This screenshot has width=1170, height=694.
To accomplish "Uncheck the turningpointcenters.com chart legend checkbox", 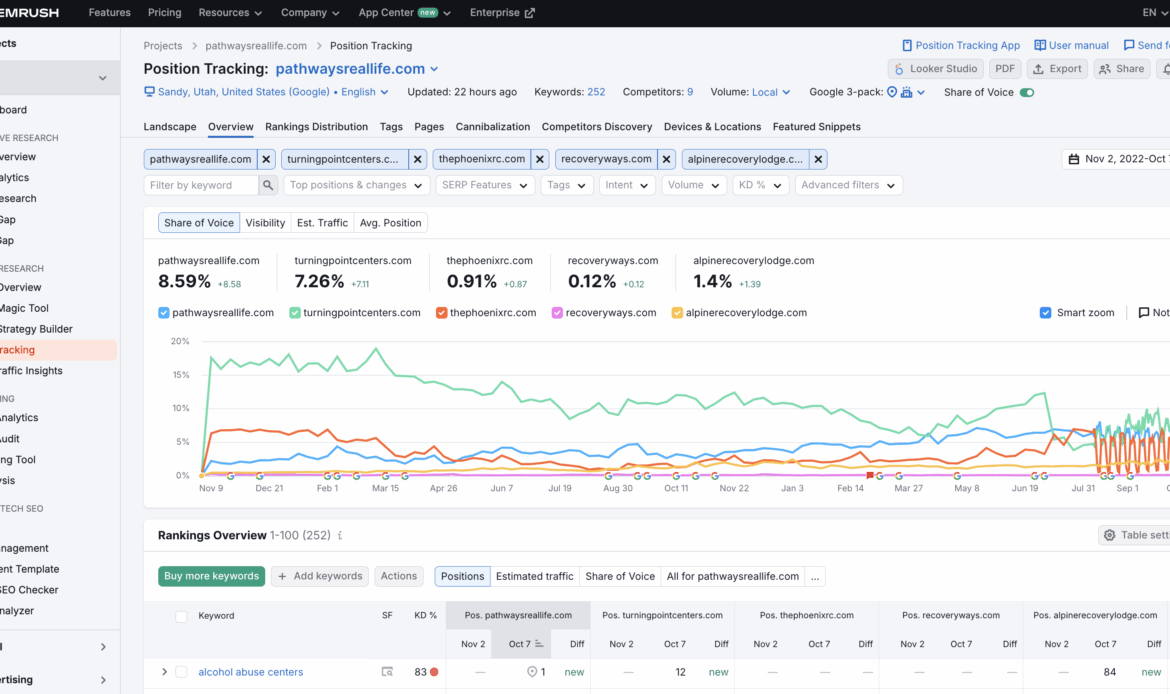I will [296, 313].
